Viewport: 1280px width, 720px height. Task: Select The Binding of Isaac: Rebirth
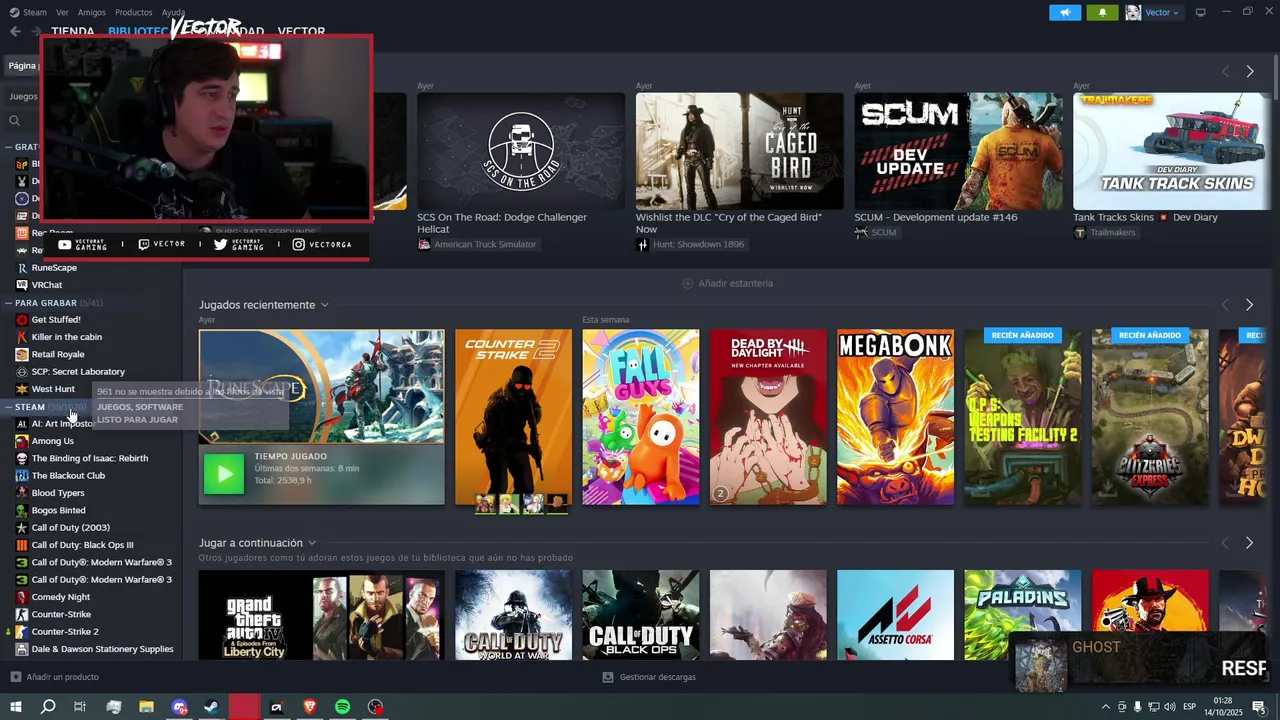[x=90, y=458]
